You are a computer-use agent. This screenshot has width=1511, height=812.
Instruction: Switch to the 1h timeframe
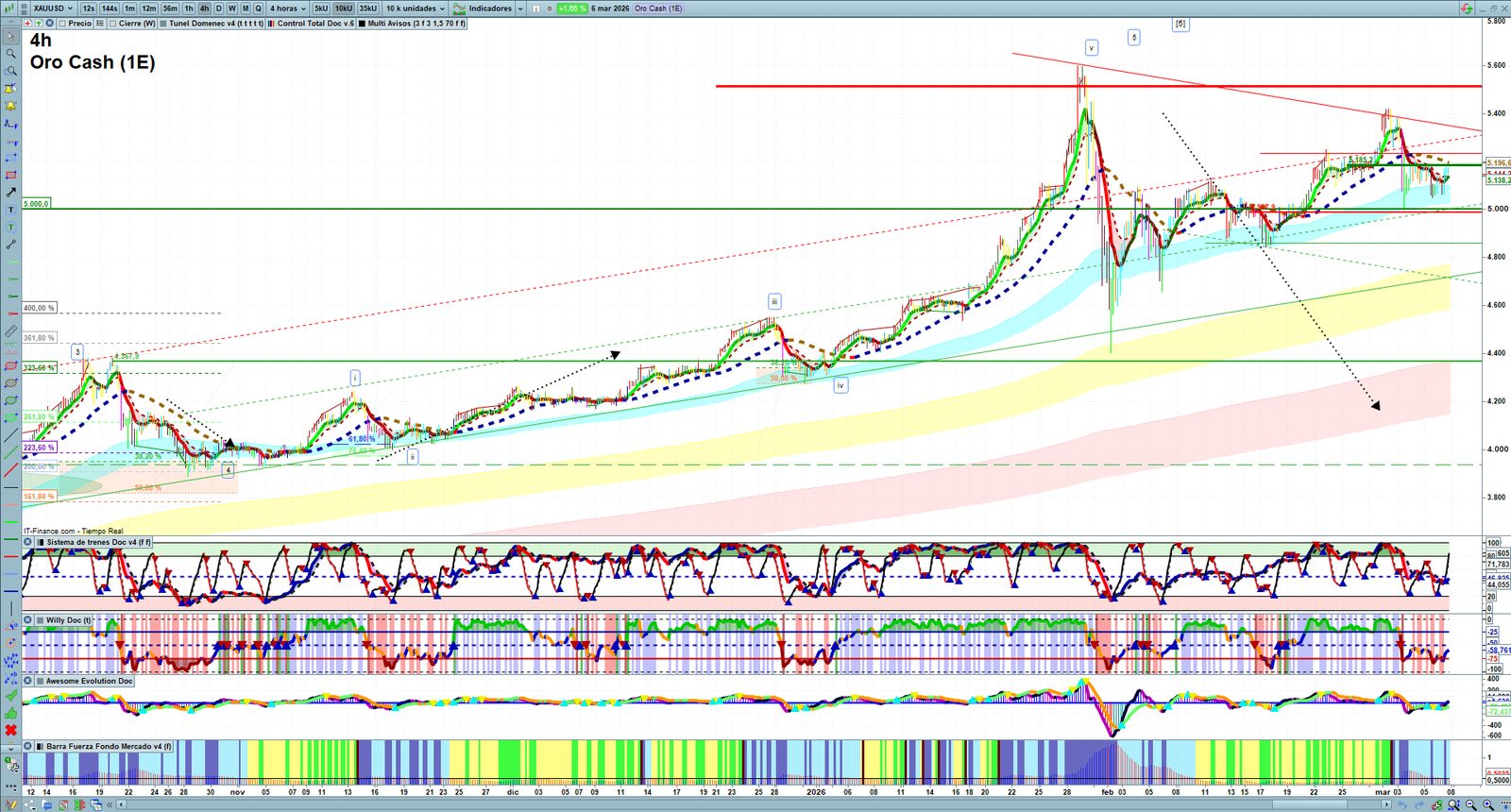[x=189, y=8]
